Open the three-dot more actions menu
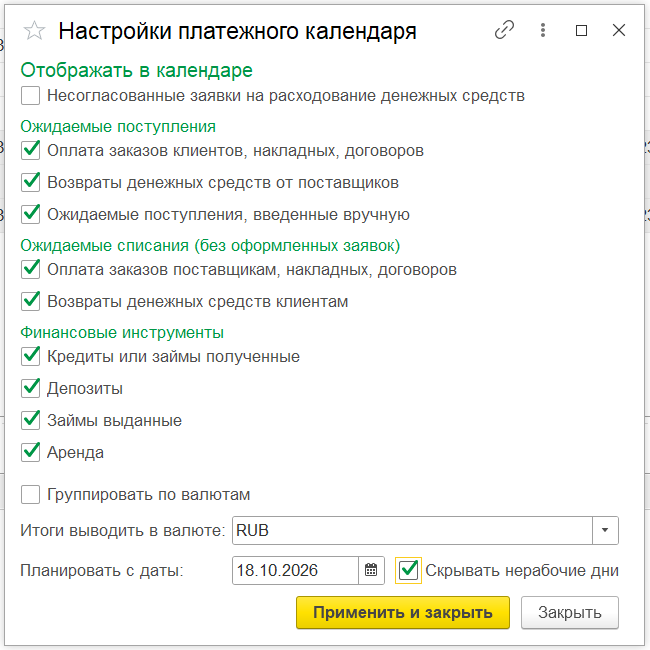 click(543, 30)
